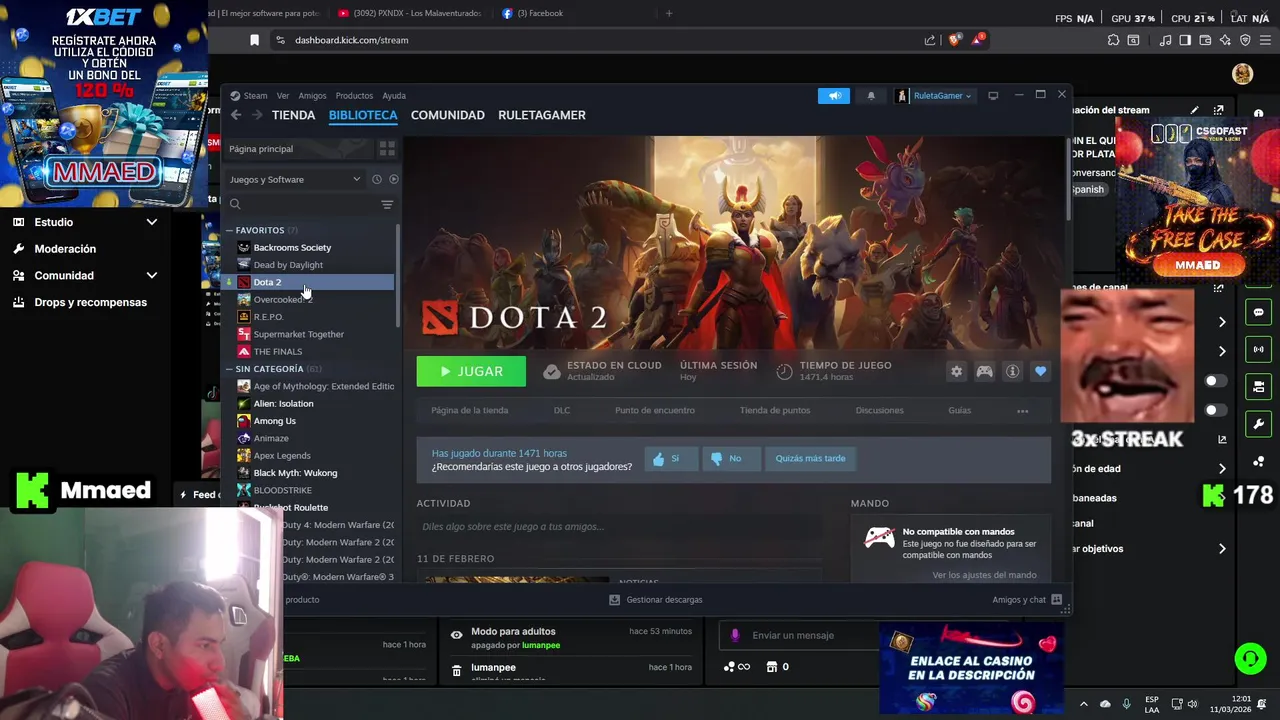This screenshot has height=720, width=1280.
Task: Open Kick profile avatar at top right
Action: [x=1242, y=74]
